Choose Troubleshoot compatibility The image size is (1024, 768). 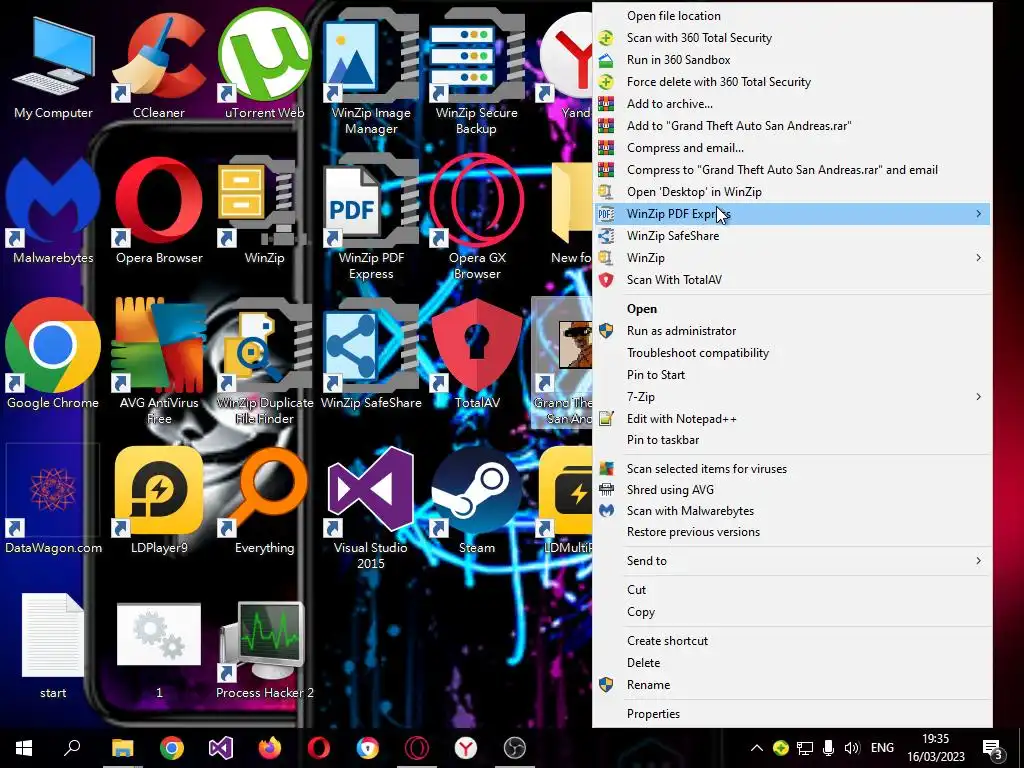(792, 353)
